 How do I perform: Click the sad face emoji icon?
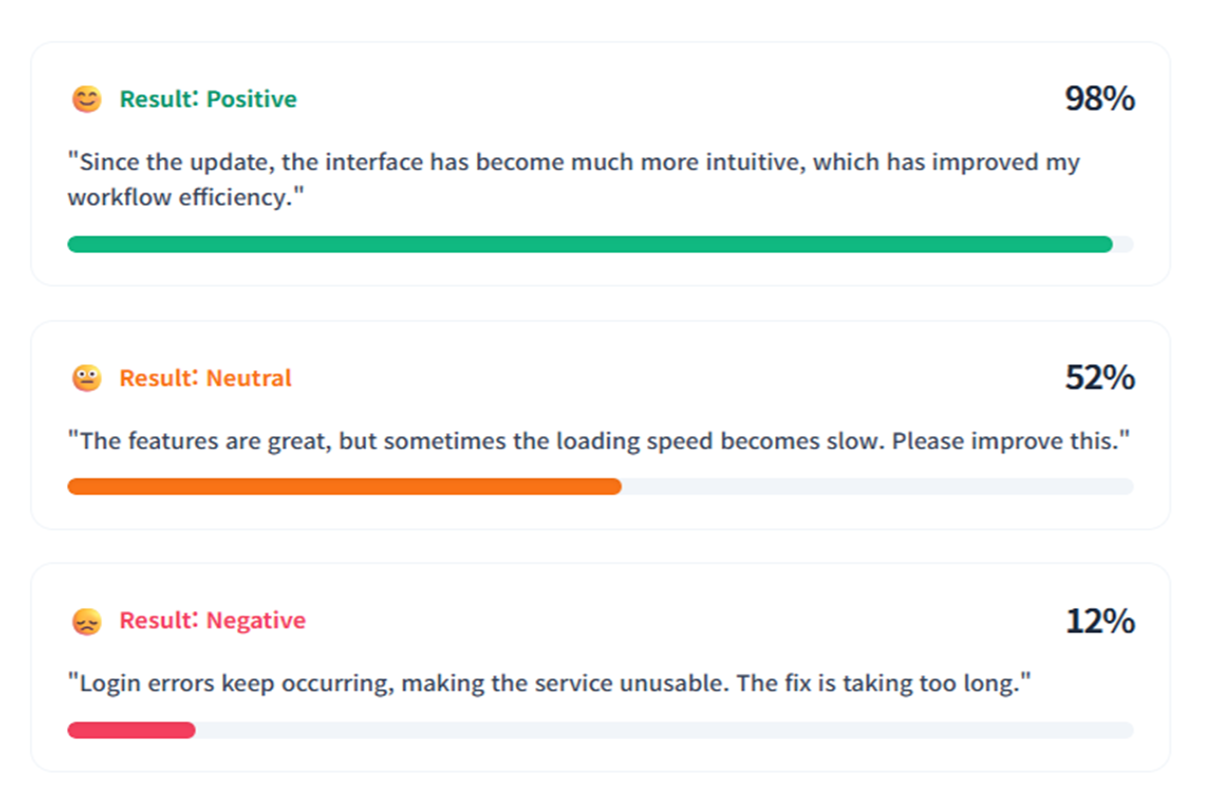(87, 621)
